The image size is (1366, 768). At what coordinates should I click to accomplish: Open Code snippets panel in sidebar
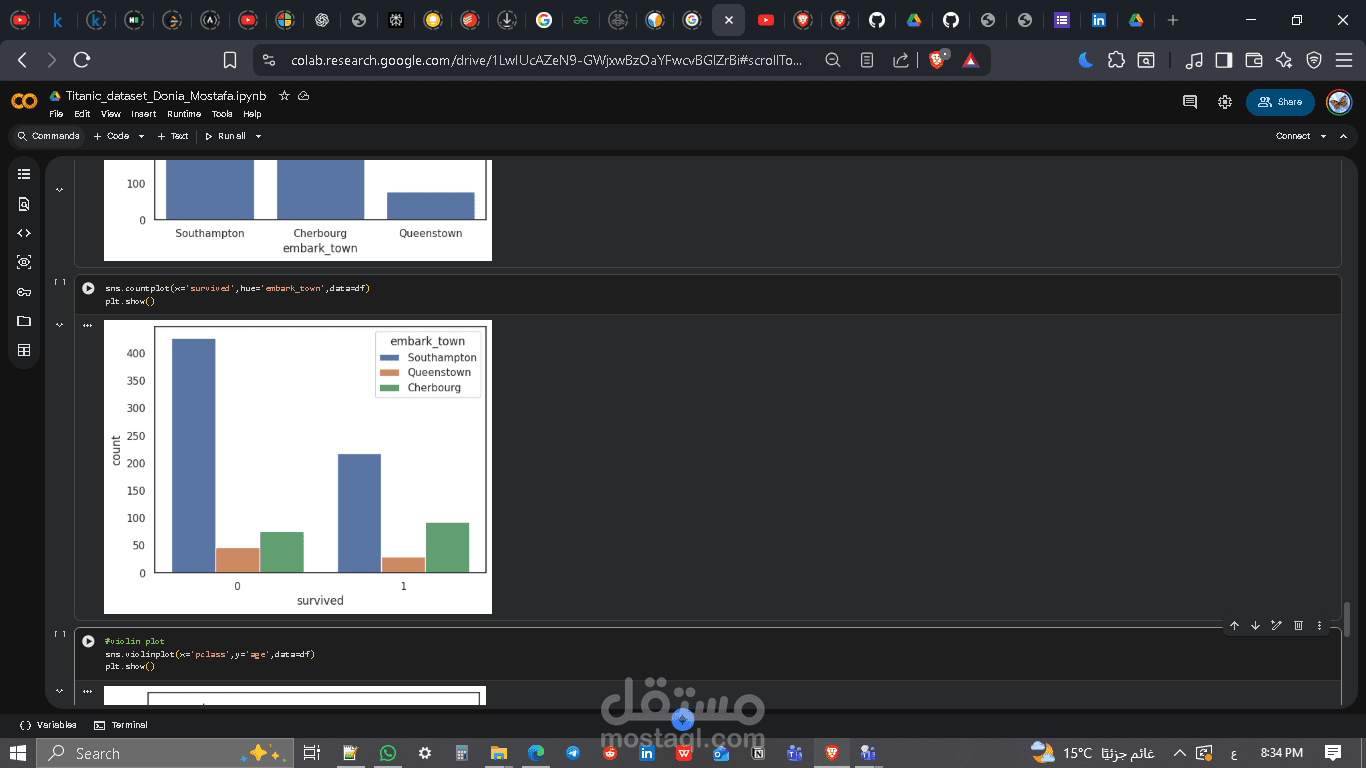tap(24, 233)
